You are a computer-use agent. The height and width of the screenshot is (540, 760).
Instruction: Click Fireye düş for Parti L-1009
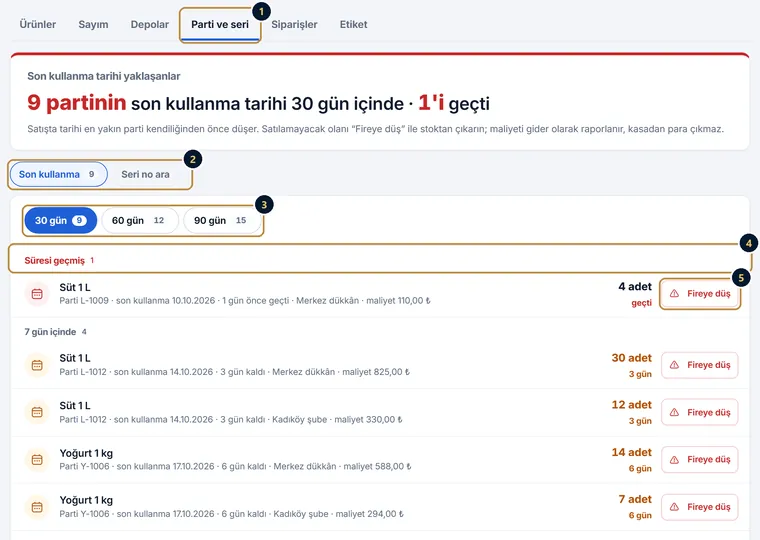point(700,294)
